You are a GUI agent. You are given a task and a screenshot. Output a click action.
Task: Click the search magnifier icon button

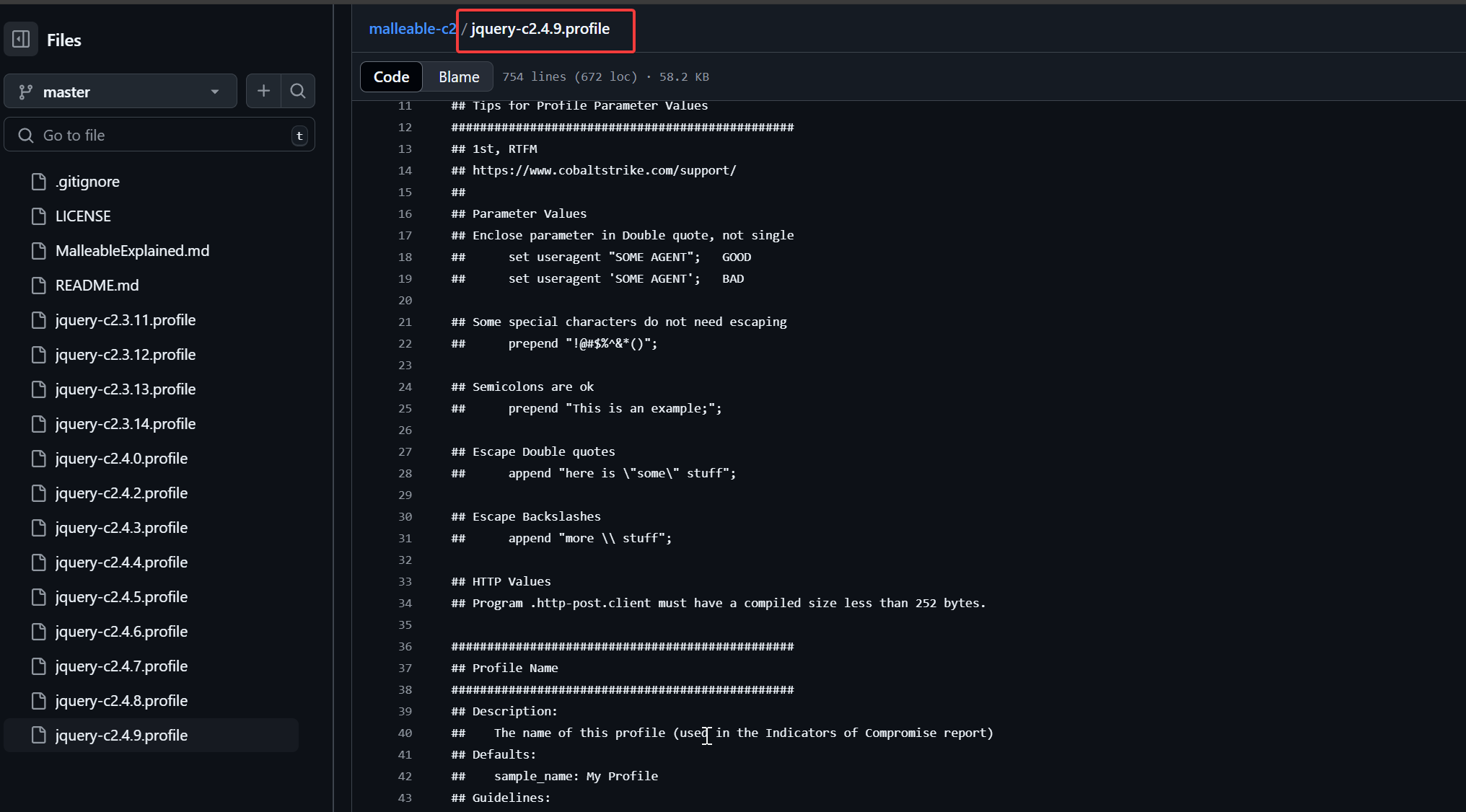298,91
